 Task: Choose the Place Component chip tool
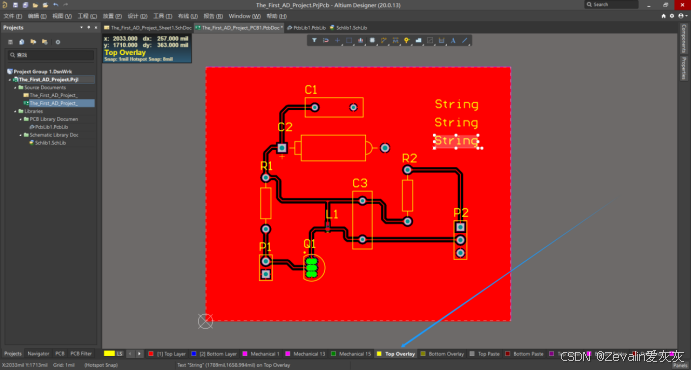pos(372,41)
